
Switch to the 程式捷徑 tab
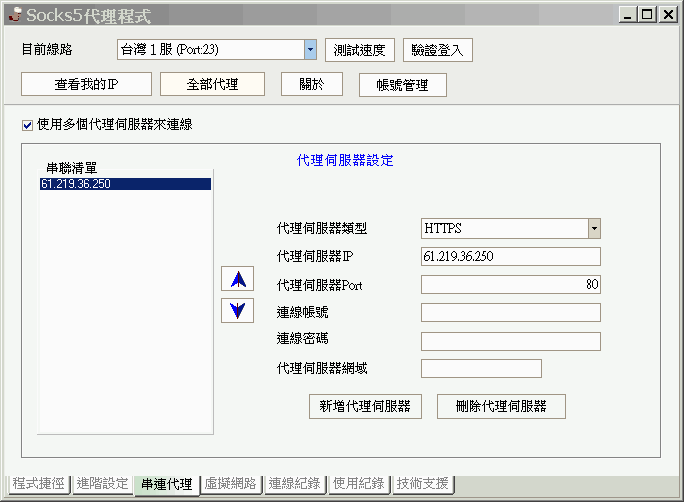[x=38, y=484]
